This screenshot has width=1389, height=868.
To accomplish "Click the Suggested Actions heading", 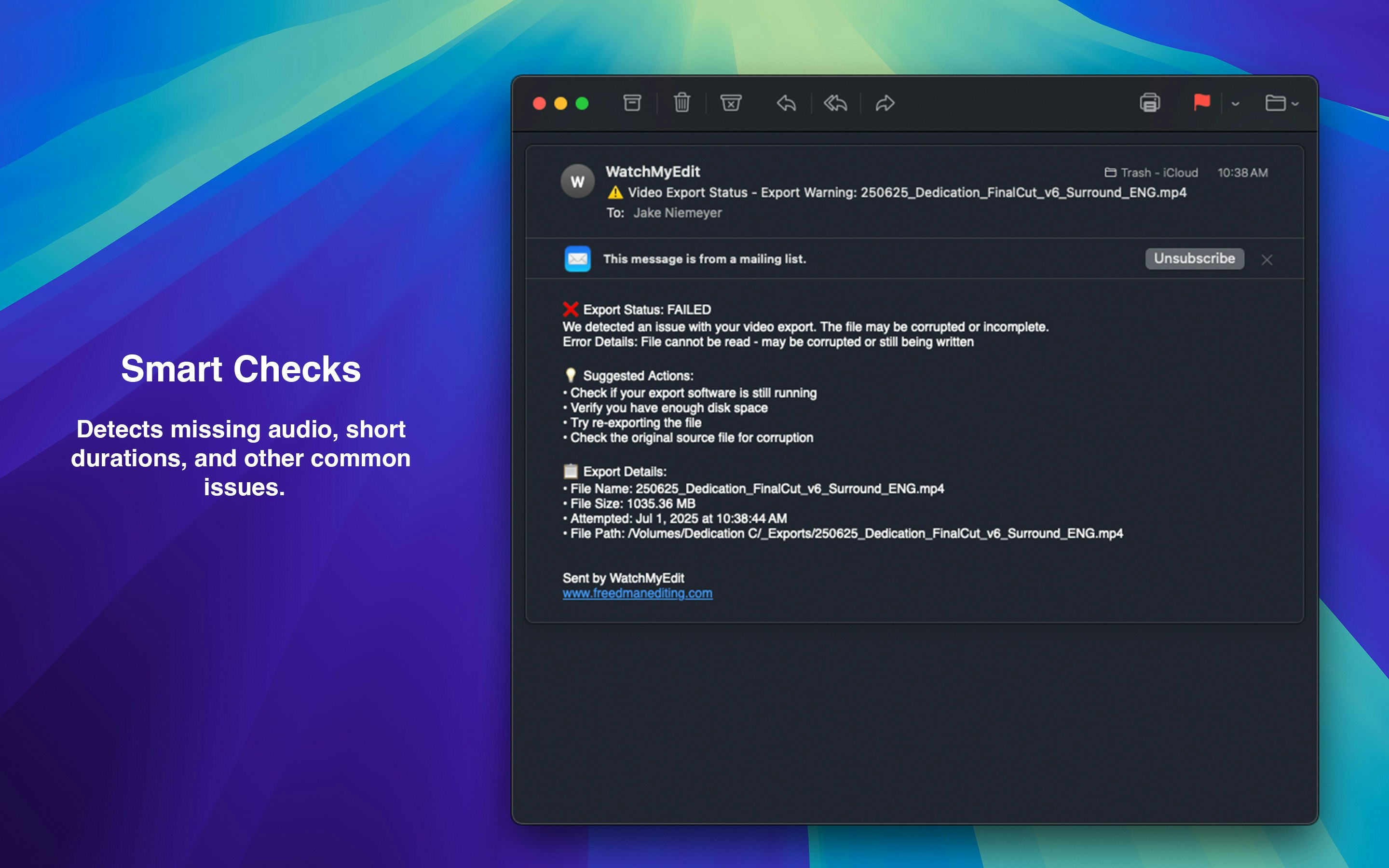I will [x=628, y=376].
